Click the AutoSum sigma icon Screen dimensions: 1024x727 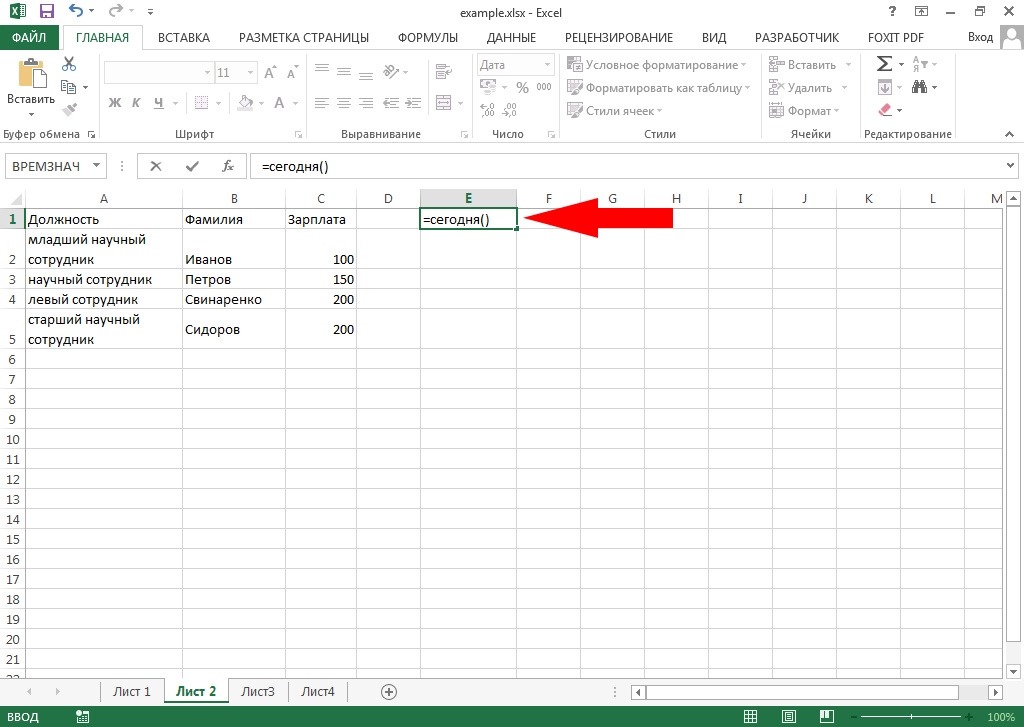point(884,64)
